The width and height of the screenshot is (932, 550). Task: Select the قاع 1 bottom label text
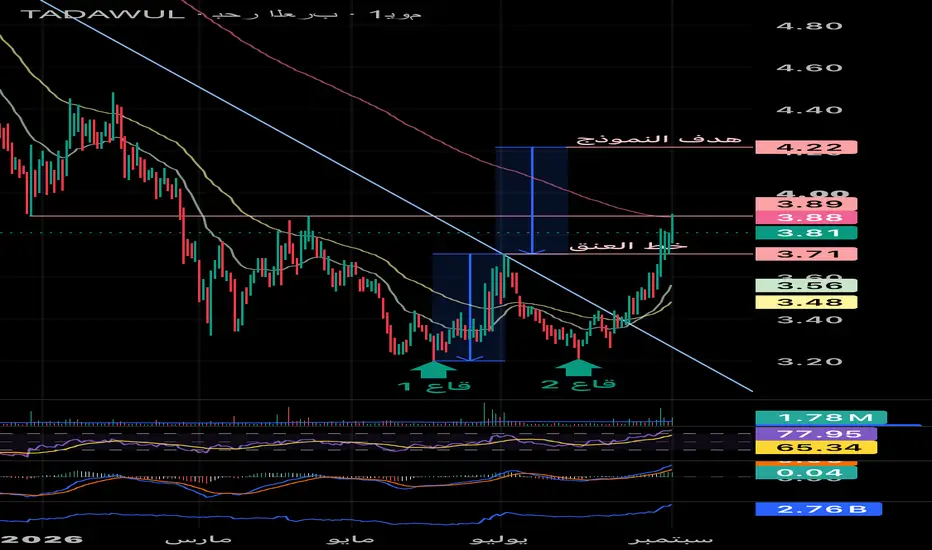pyautogui.click(x=434, y=386)
